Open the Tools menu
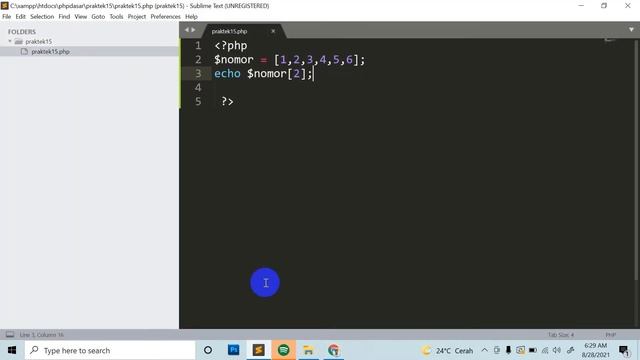Image resolution: width=640 pixels, height=360 pixels. tap(116, 17)
